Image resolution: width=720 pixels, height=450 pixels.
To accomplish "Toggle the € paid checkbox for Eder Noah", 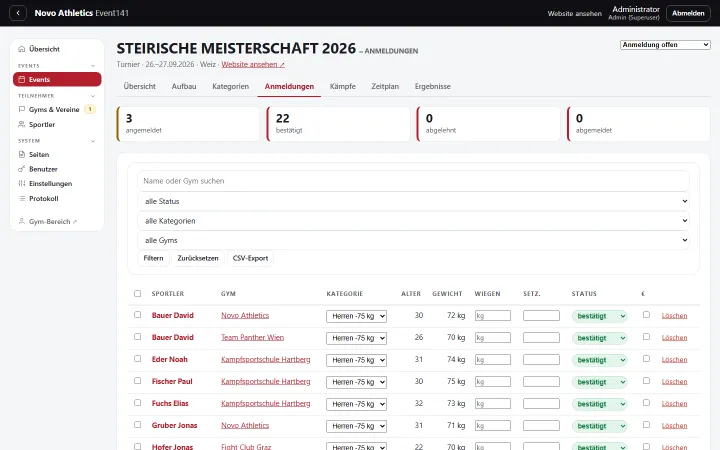I will point(646,359).
